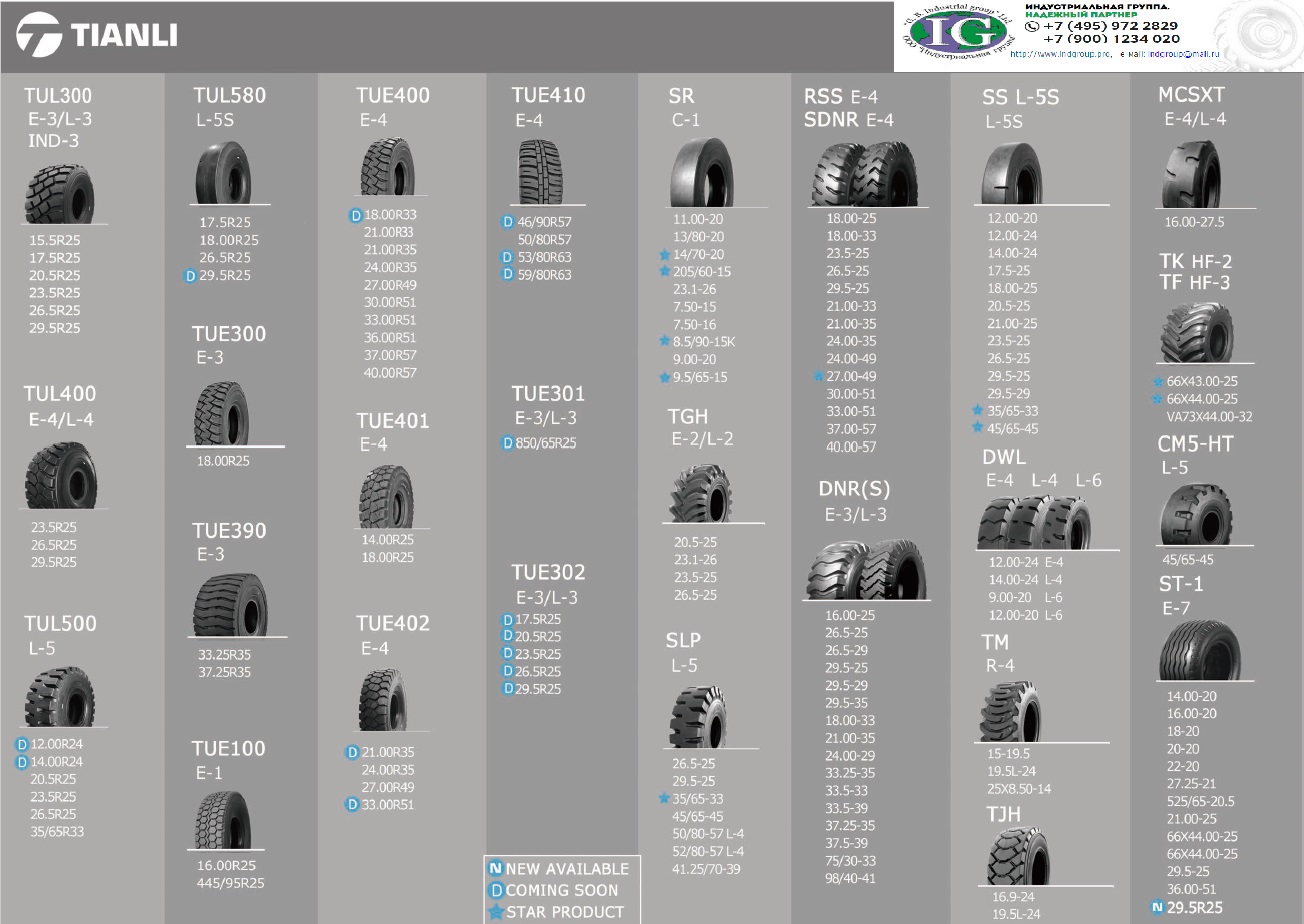Screen dimensions: 1304x924
Task: Select size 25X8.50-14 under TM
Action: coord(1019,789)
